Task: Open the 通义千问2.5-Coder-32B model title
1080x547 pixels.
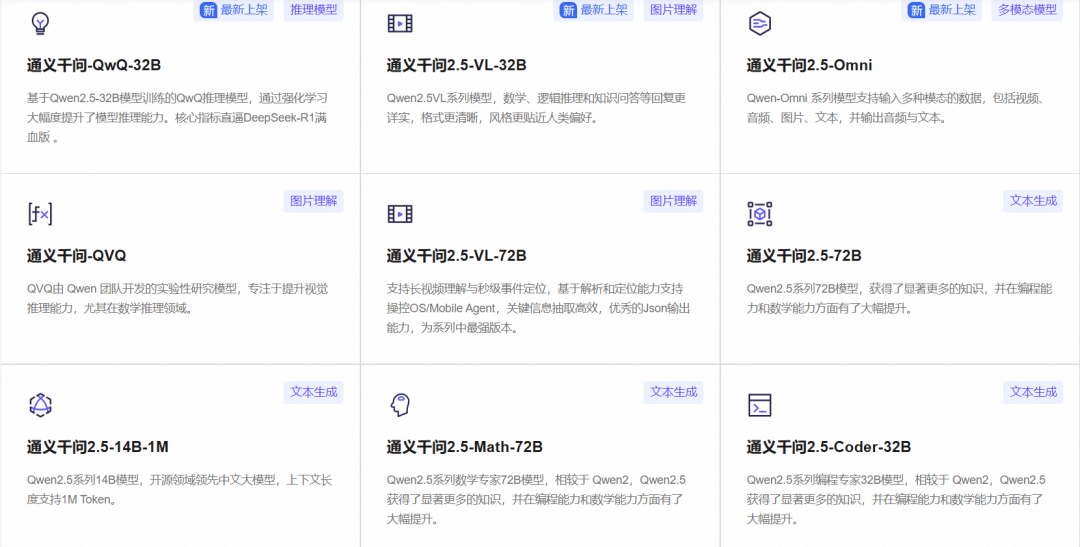Action: pos(828,447)
